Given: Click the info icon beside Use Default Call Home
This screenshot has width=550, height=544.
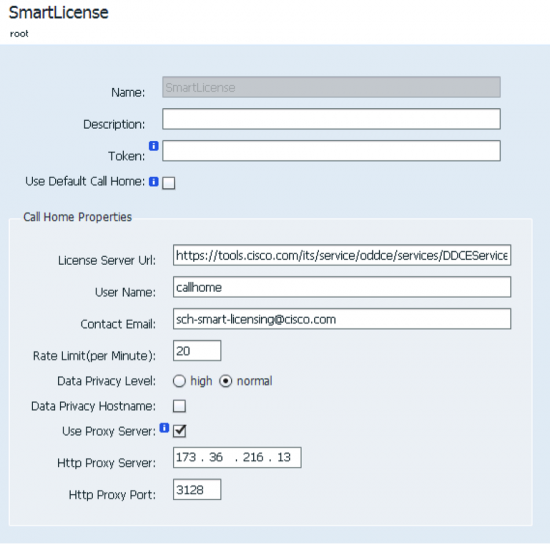Looking at the screenshot, I should click(154, 182).
